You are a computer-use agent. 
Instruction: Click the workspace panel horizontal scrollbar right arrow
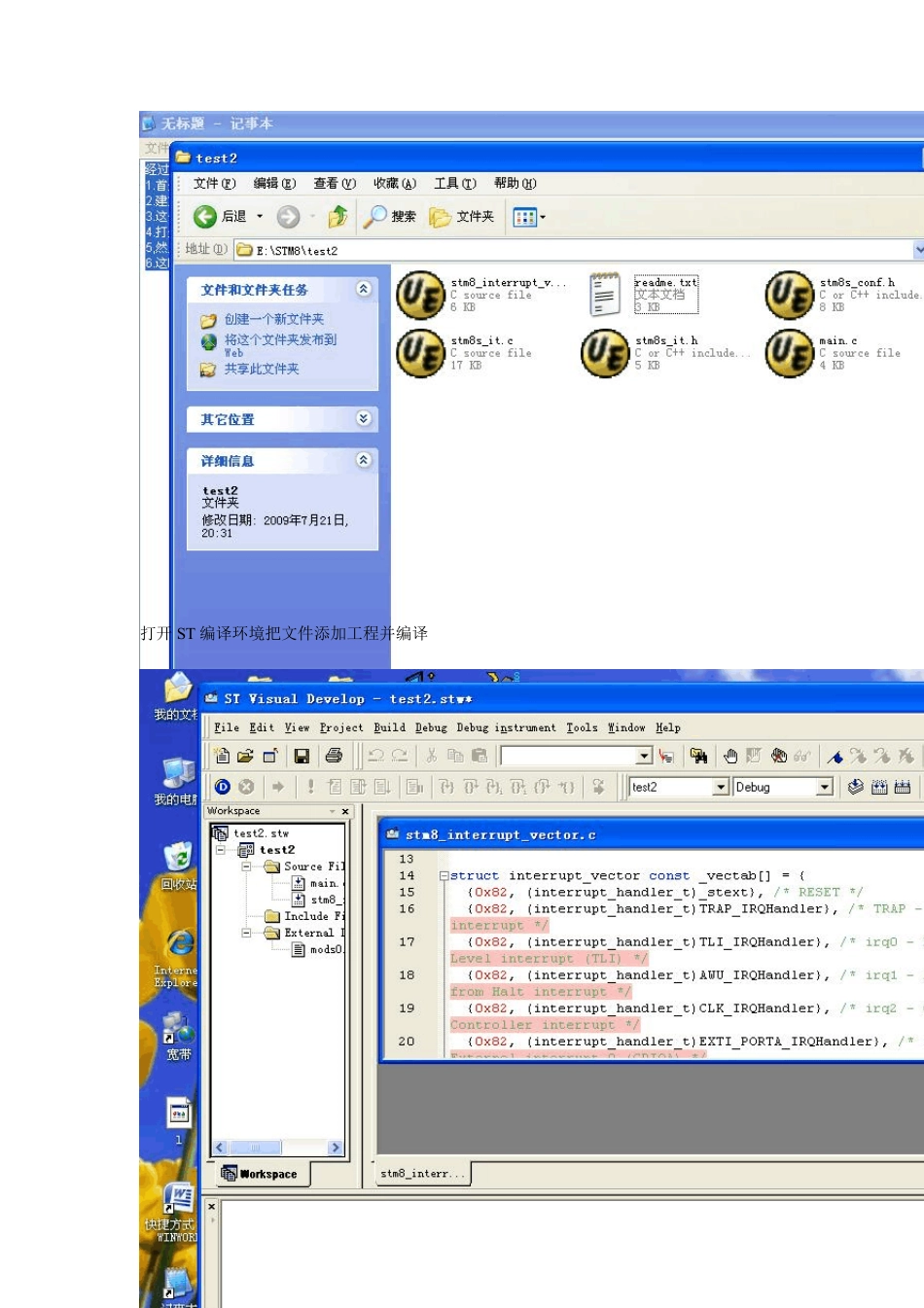pyautogui.click(x=336, y=1148)
